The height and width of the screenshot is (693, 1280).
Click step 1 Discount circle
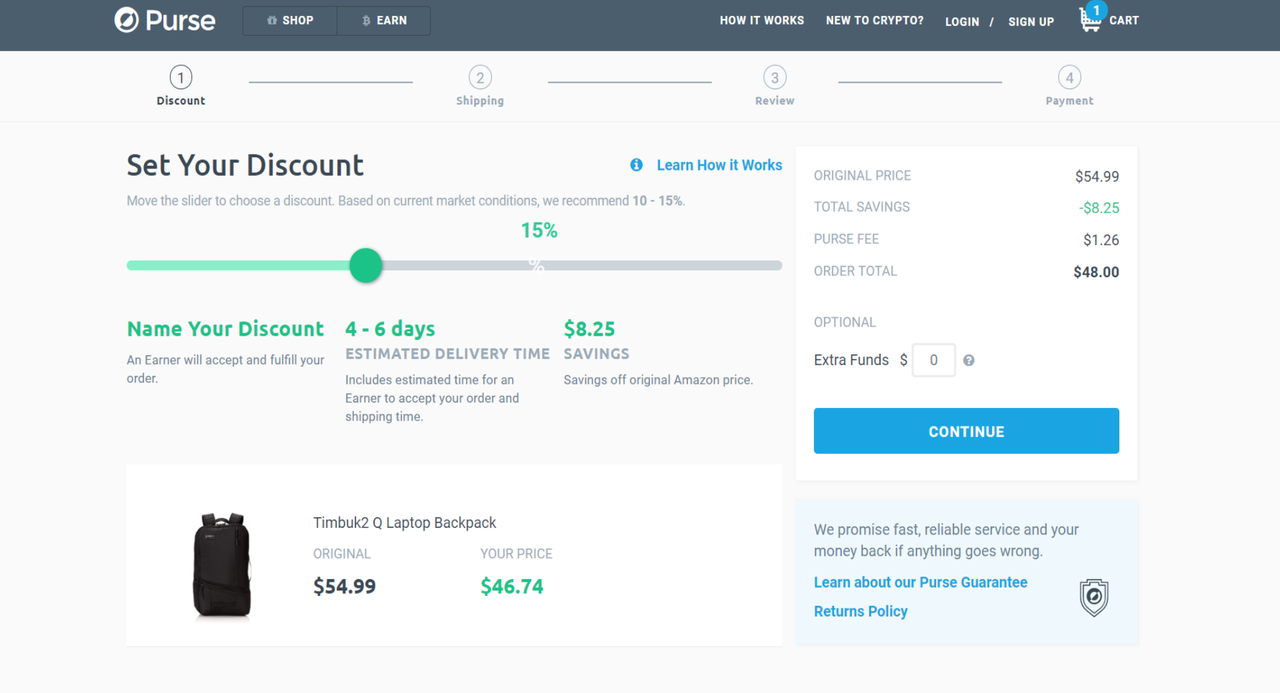tap(180, 78)
